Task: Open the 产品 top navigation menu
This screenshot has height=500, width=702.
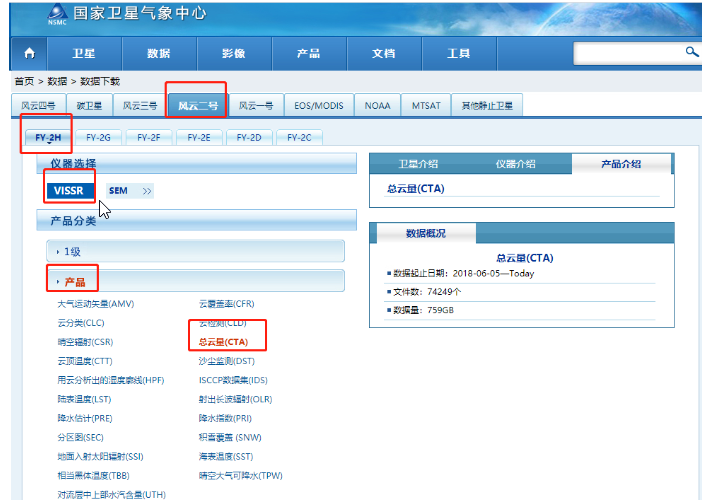Action: pos(309,53)
